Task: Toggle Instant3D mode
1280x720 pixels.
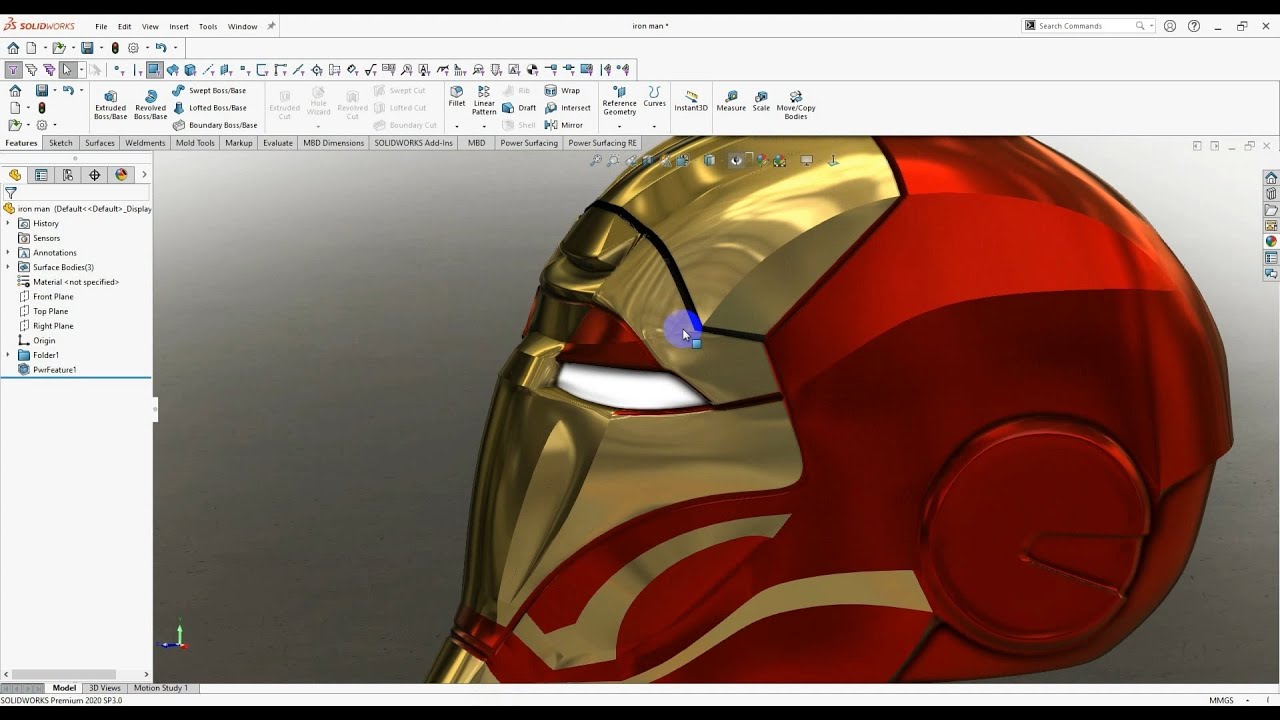Action: pos(691,101)
